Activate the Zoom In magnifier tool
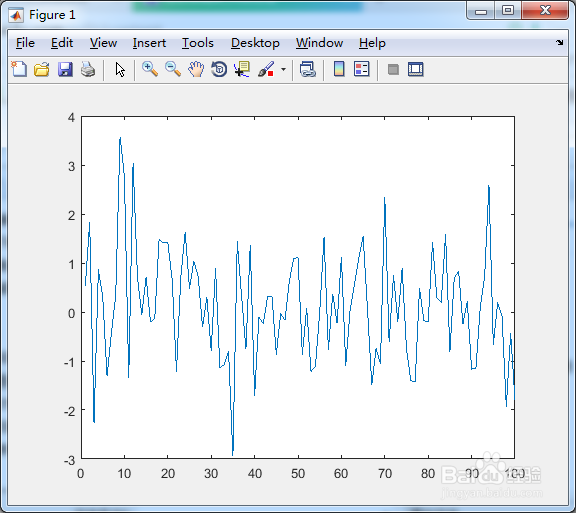Screen dimensions: 576x513 click(150, 69)
